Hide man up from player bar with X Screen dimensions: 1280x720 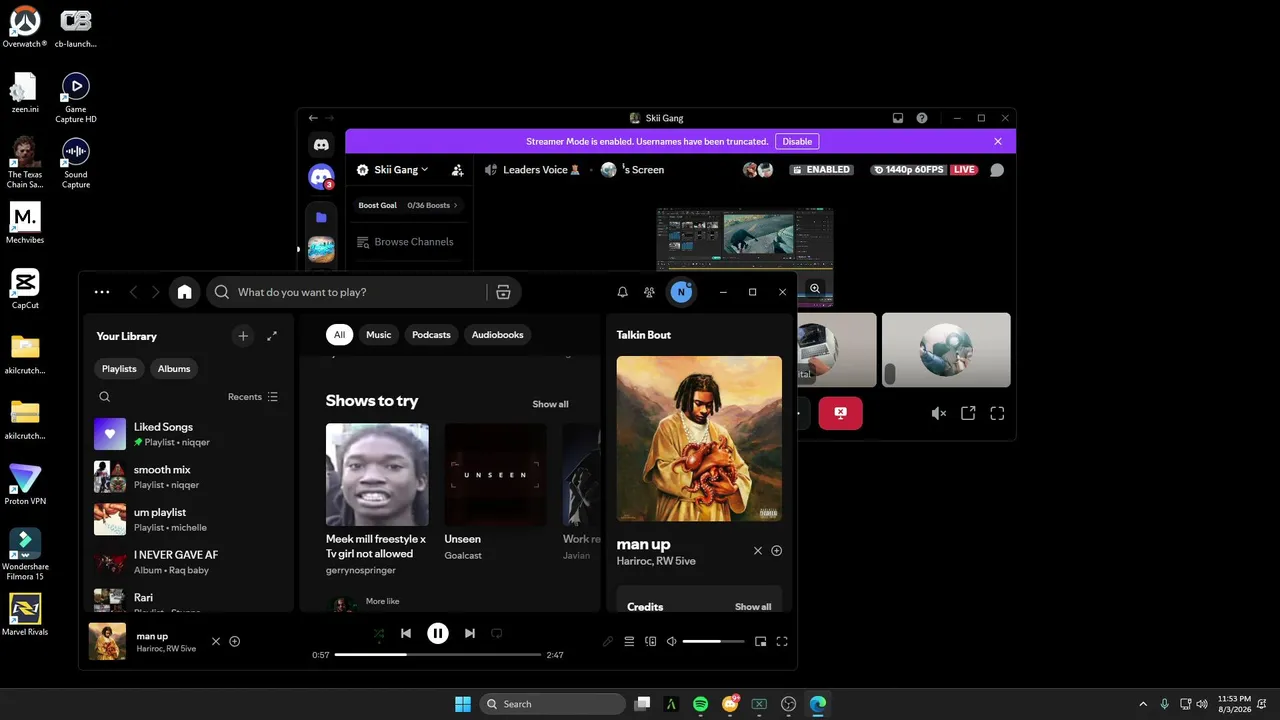click(216, 641)
